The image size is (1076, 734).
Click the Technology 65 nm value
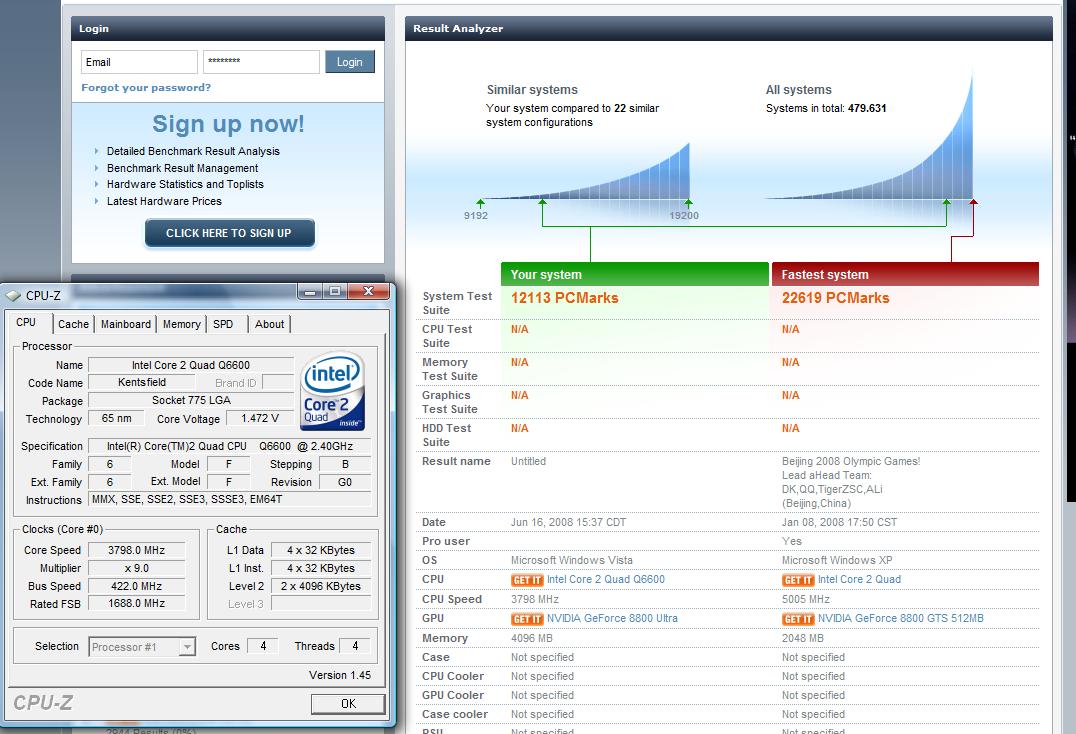117,418
